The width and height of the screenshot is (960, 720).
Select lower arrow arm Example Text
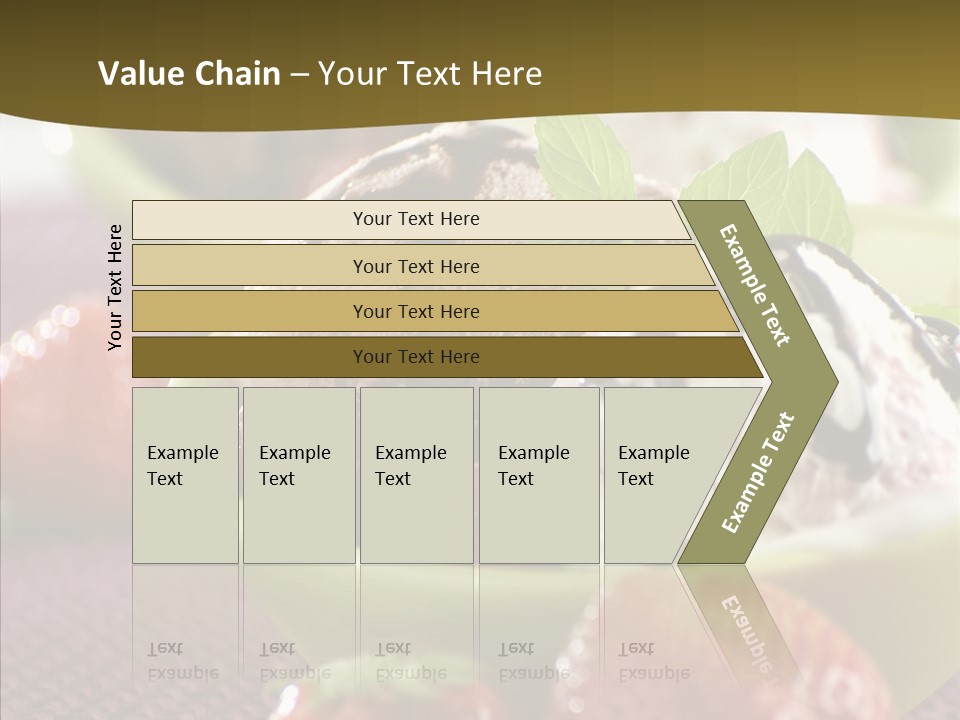point(758,472)
